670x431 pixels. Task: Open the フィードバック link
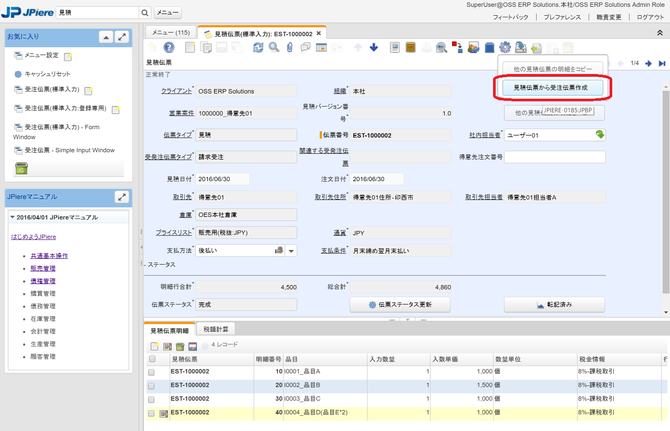[510, 17]
